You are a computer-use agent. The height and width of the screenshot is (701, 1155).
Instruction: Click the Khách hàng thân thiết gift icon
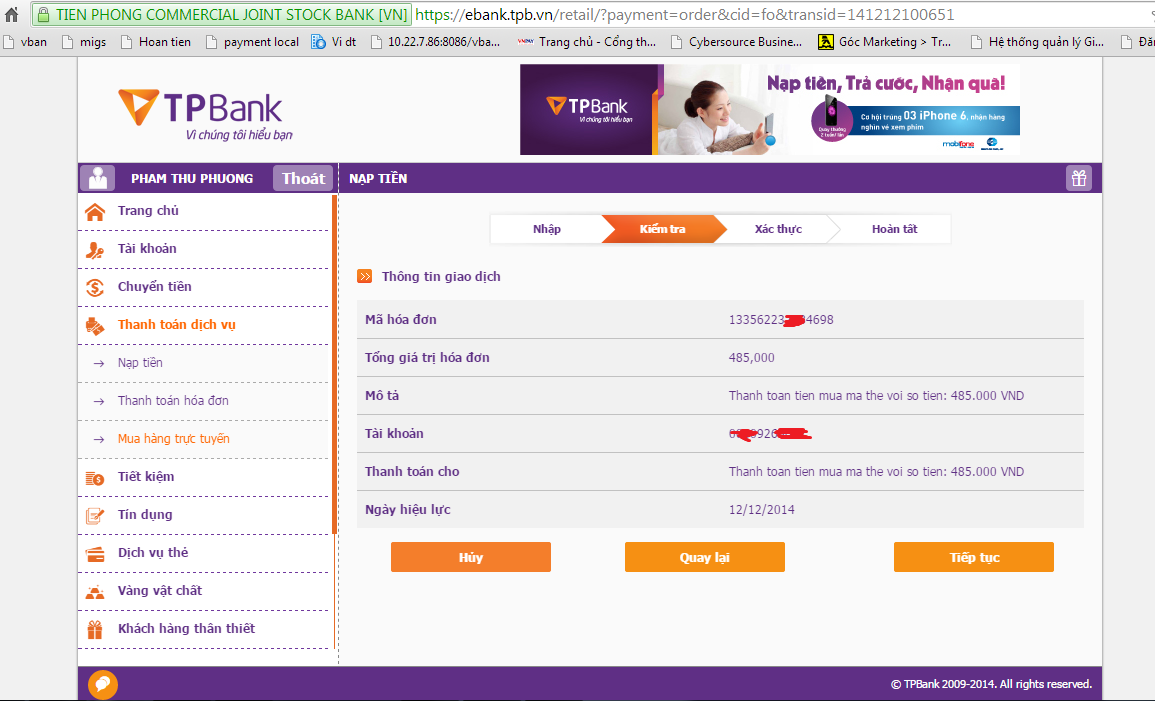click(x=95, y=630)
